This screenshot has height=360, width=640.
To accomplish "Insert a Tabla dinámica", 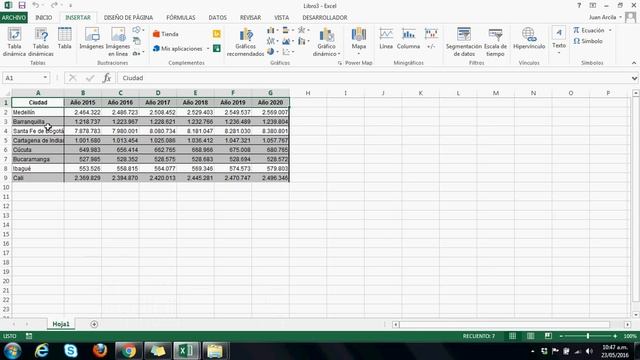I will pyautogui.click(x=14, y=42).
